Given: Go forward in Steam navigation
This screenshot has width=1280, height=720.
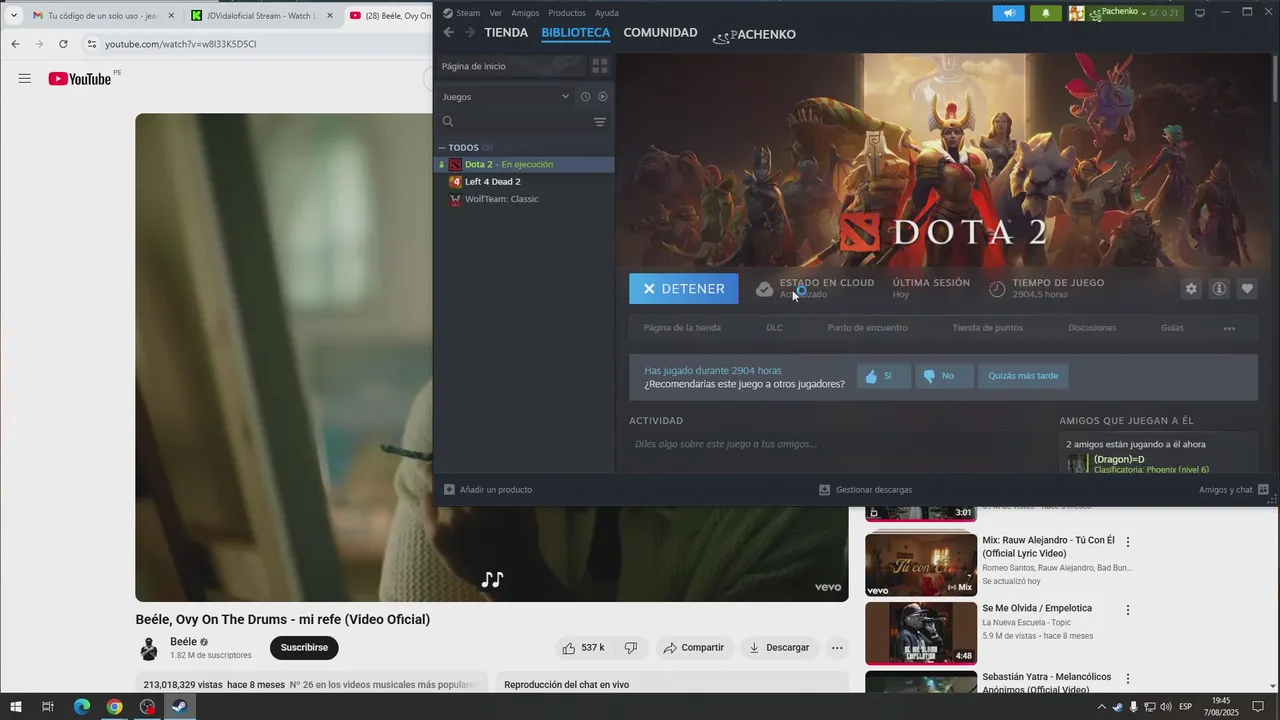Looking at the screenshot, I should [470, 33].
